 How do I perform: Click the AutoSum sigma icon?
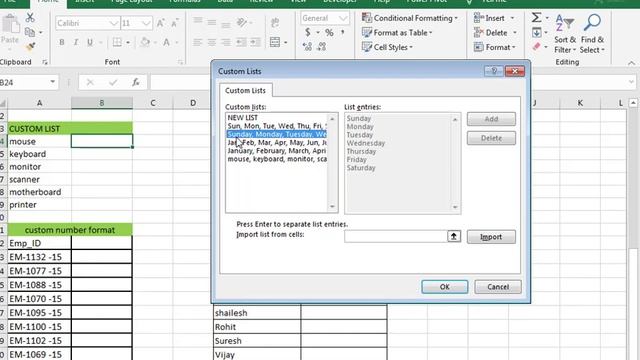click(536, 18)
